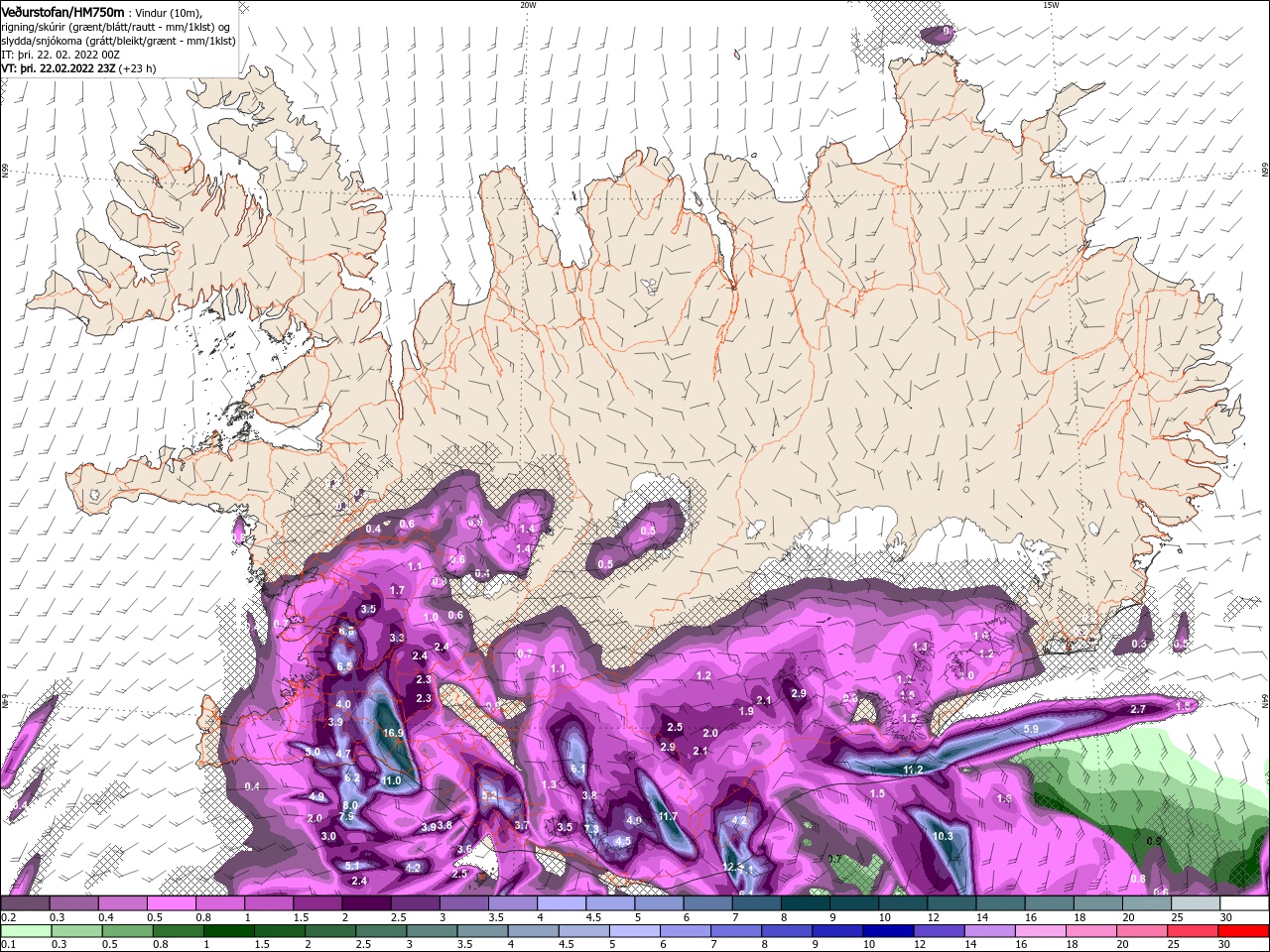This screenshot has width=1270, height=952.
Task: Click the 4.7 precipitation value
Action: pos(343,754)
